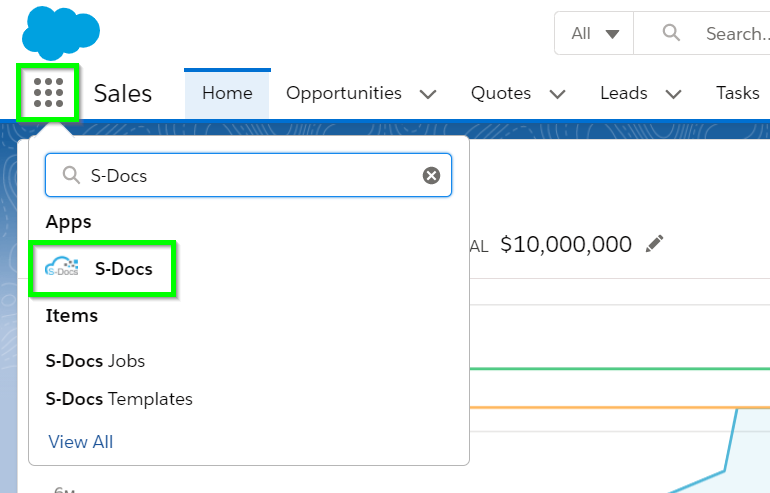Select the S-Docs Templates item
This screenshot has width=770, height=493.
coord(119,399)
